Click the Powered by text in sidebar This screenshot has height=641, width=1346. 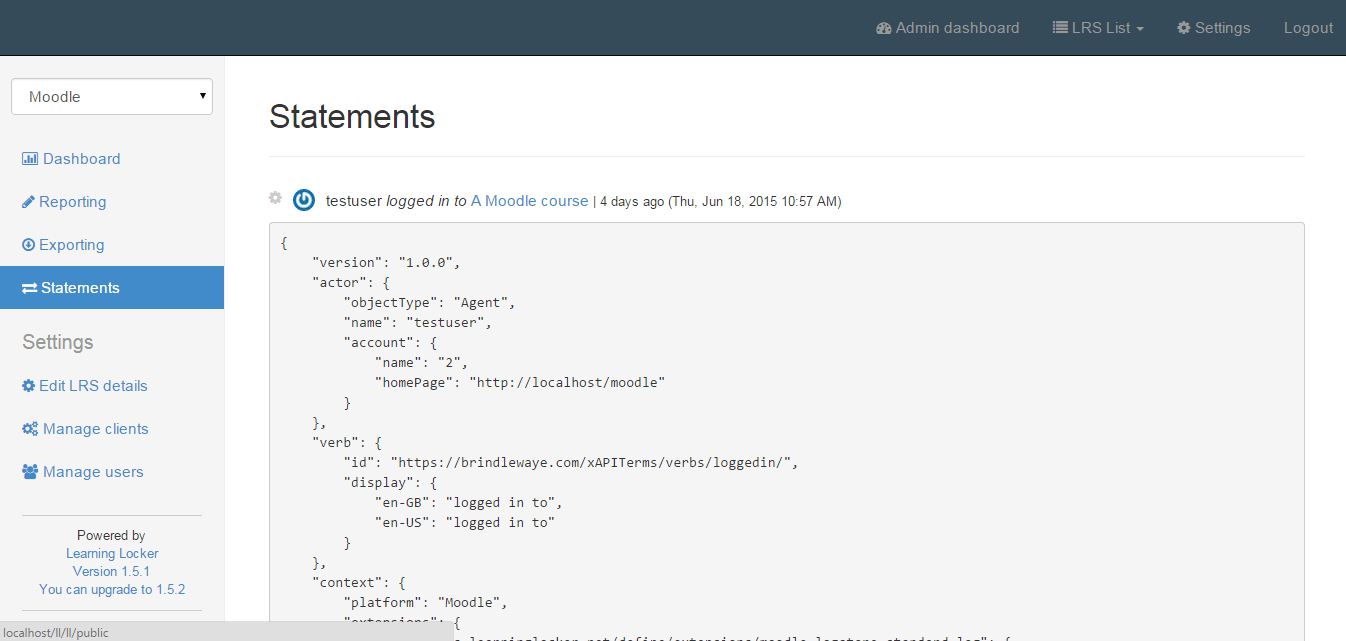(x=111, y=535)
